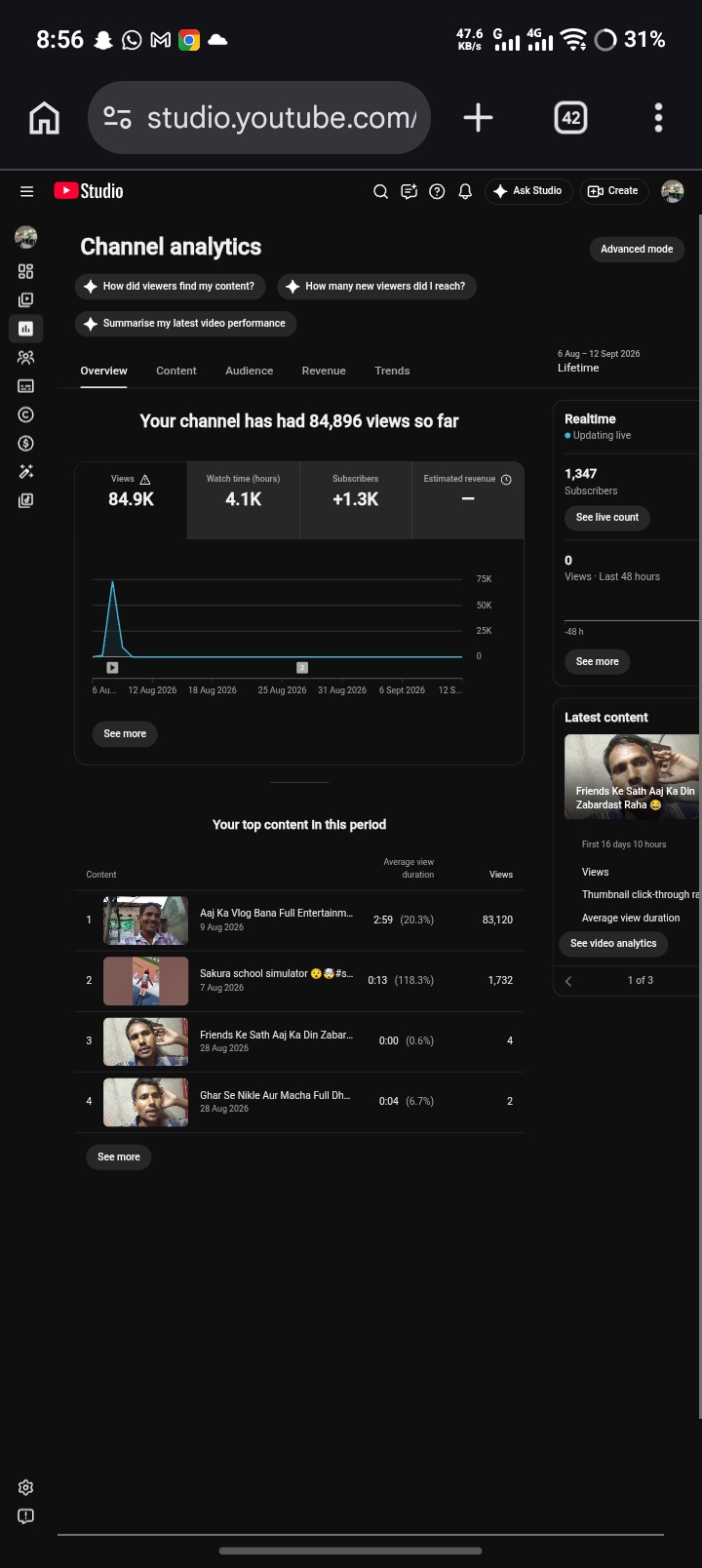Click Latest content video thumbnail
The height and width of the screenshot is (1568, 702).
[632, 776]
